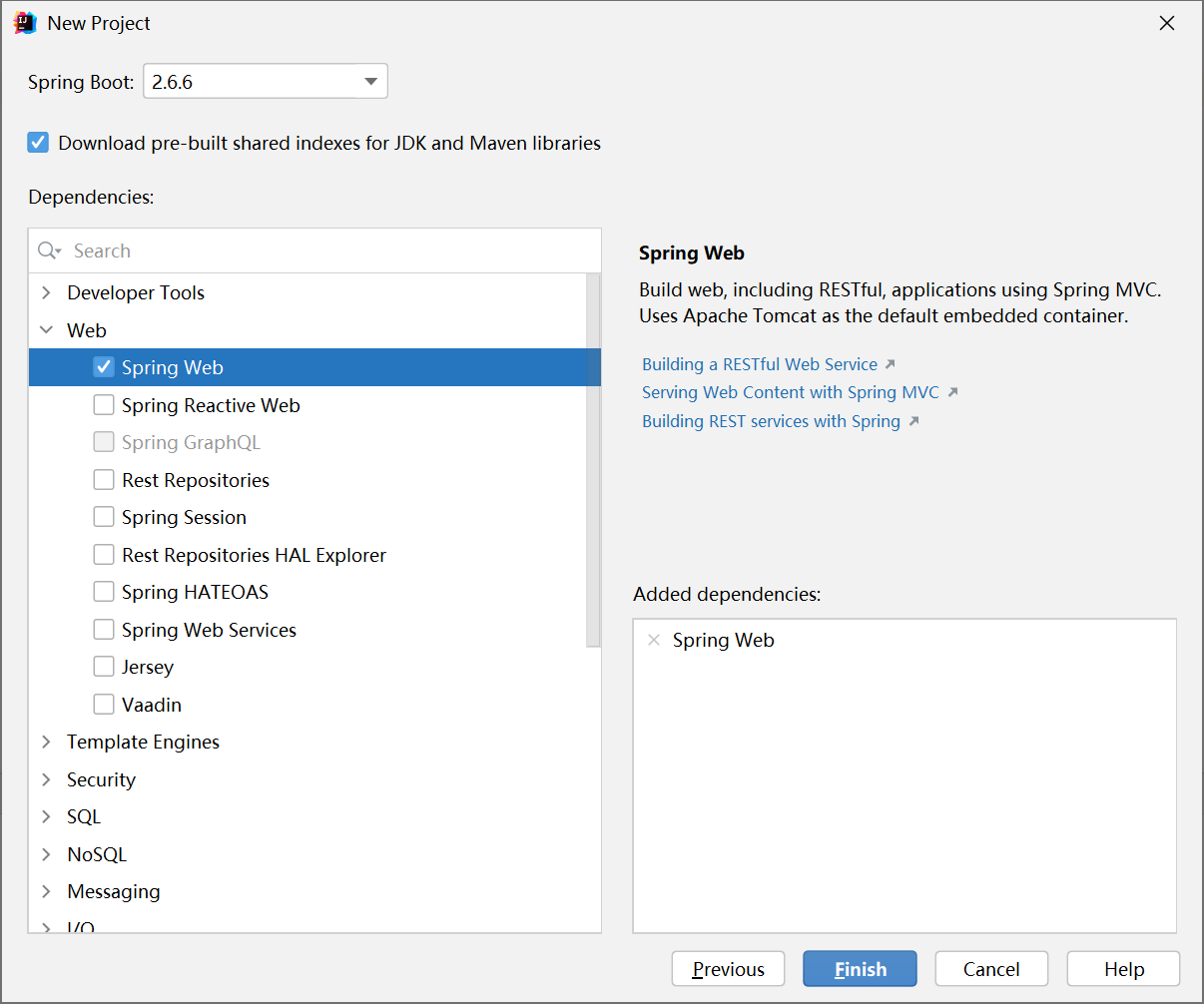Viewport: 1204px width, 1004px height.
Task: Uncheck the Spring Web dependency checkbox
Action: point(104,367)
